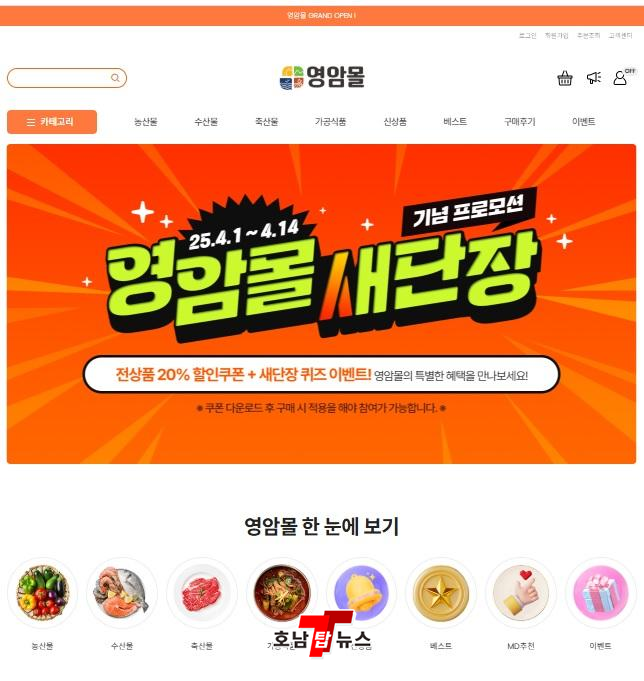Select the 축산물 meat circle icon
The width and height of the screenshot is (644, 681).
(x=201, y=592)
